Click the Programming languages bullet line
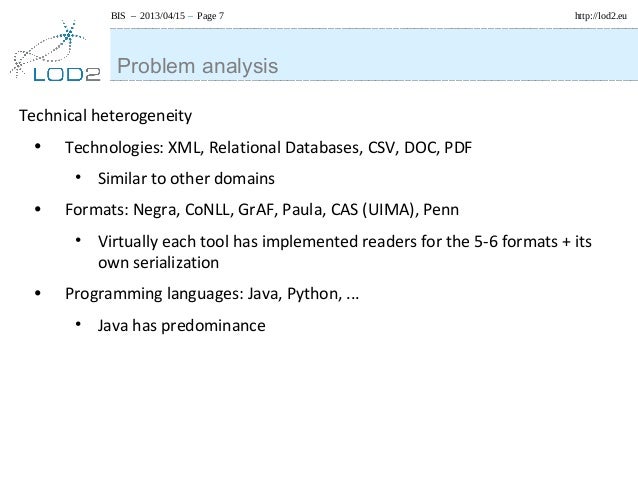This screenshot has height=479, width=638. click(x=212, y=294)
